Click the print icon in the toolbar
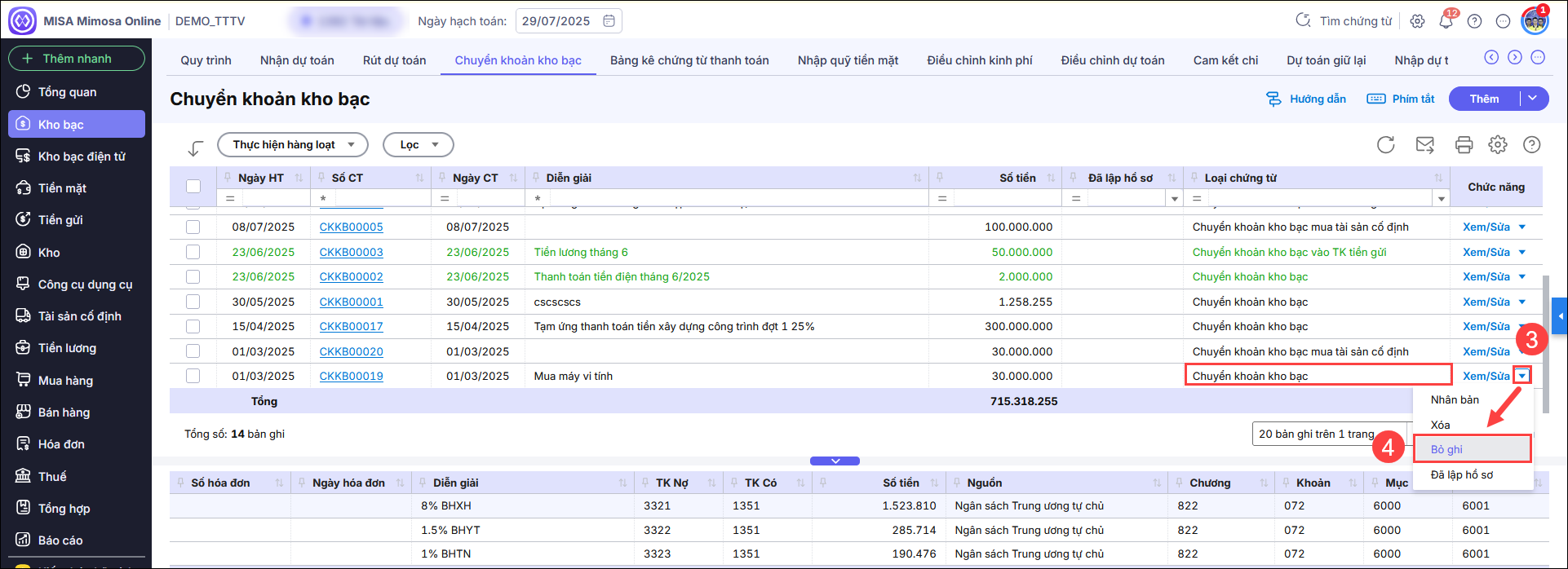The height and width of the screenshot is (569, 1568). [x=1464, y=145]
